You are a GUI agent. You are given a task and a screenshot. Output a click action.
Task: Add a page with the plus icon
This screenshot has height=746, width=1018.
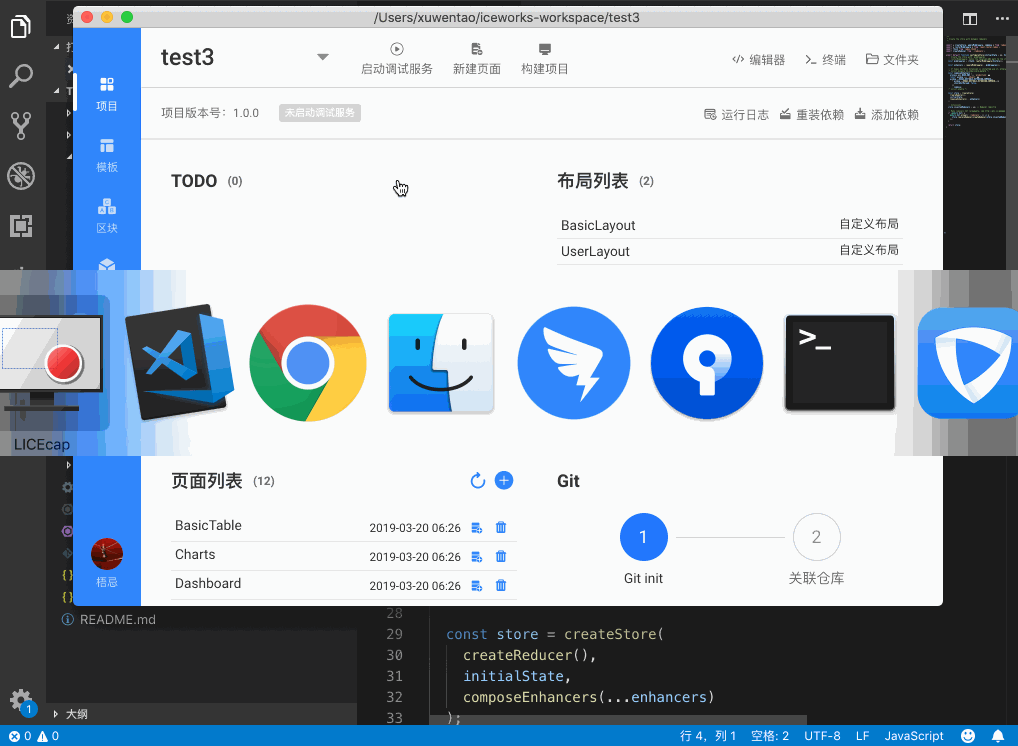point(504,480)
